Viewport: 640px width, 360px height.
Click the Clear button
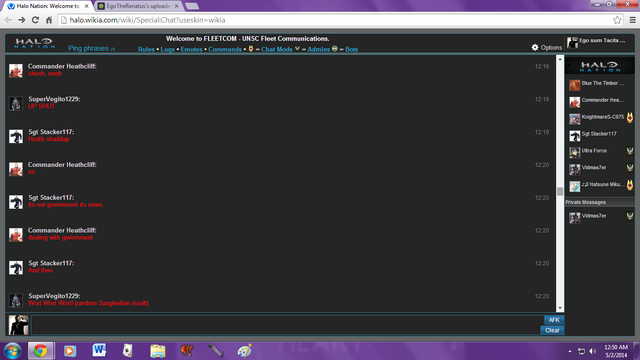click(x=552, y=330)
